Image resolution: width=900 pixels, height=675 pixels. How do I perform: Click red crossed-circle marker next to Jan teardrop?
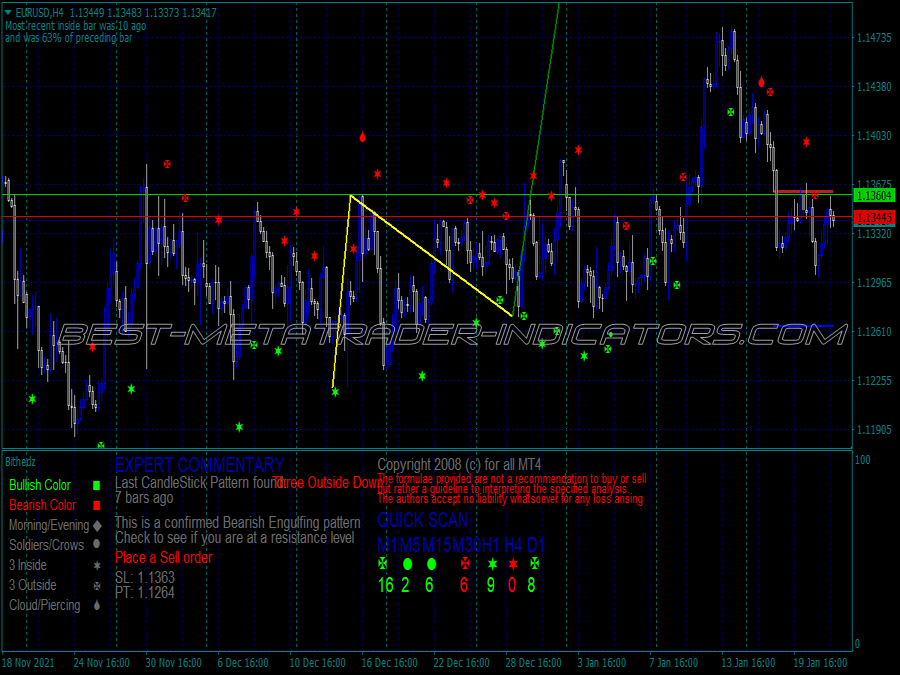(770, 92)
